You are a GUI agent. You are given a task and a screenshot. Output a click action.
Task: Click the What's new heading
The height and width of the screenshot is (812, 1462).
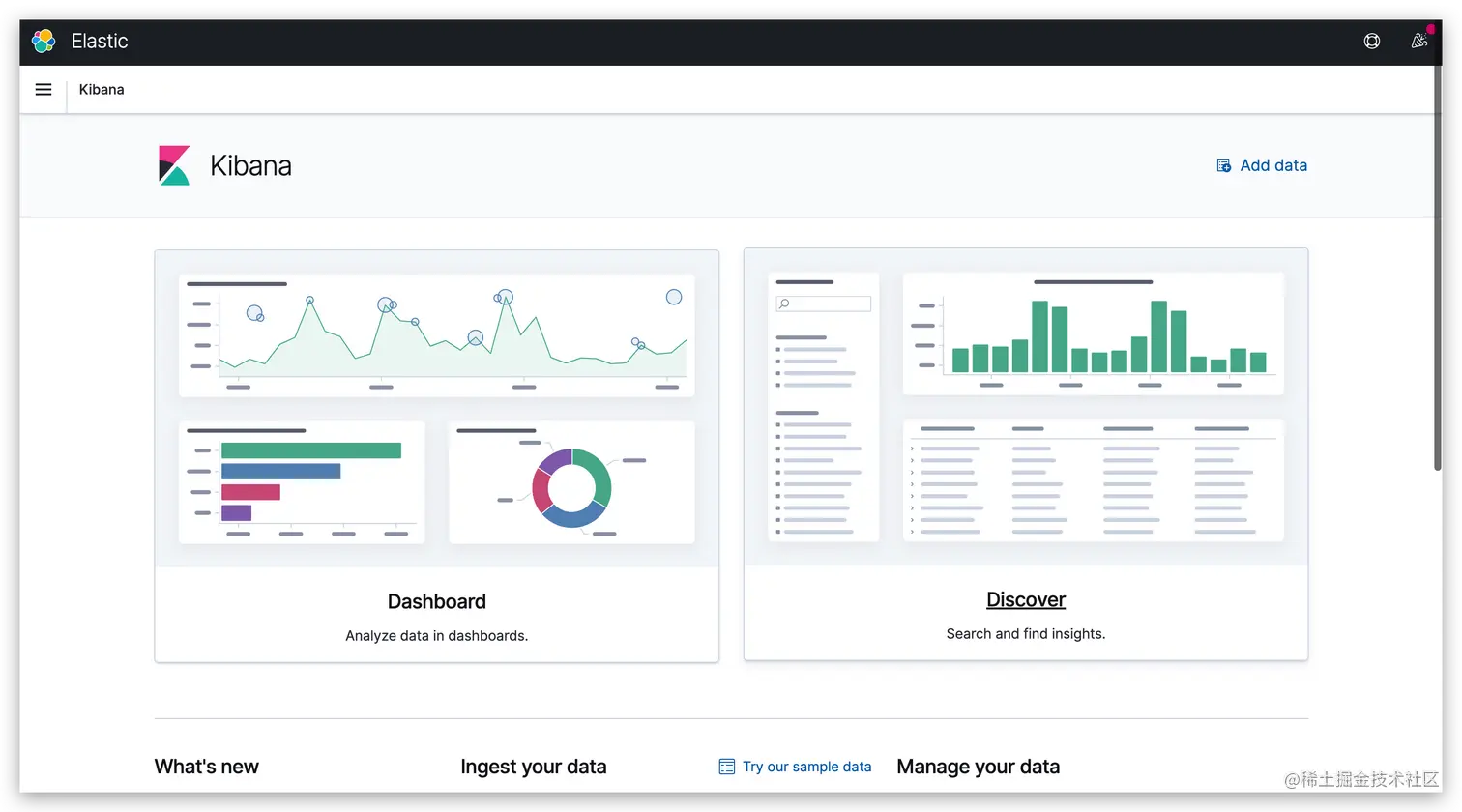click(x=207, y=767)
